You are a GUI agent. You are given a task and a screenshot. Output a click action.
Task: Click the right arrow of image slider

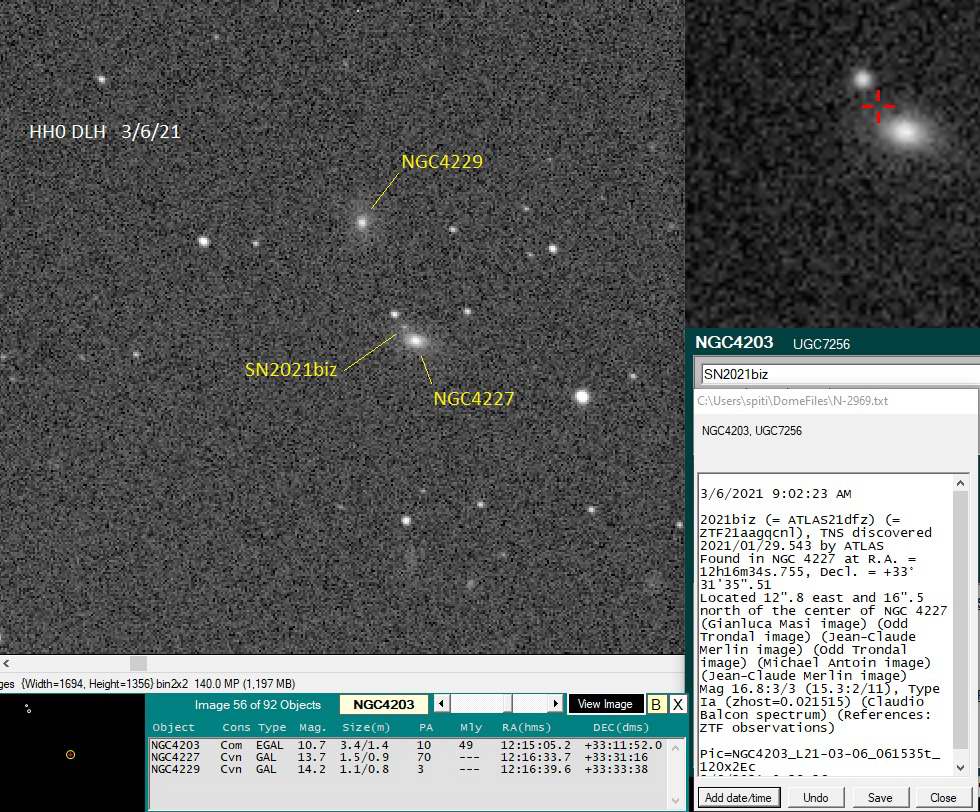click(557, 704)
